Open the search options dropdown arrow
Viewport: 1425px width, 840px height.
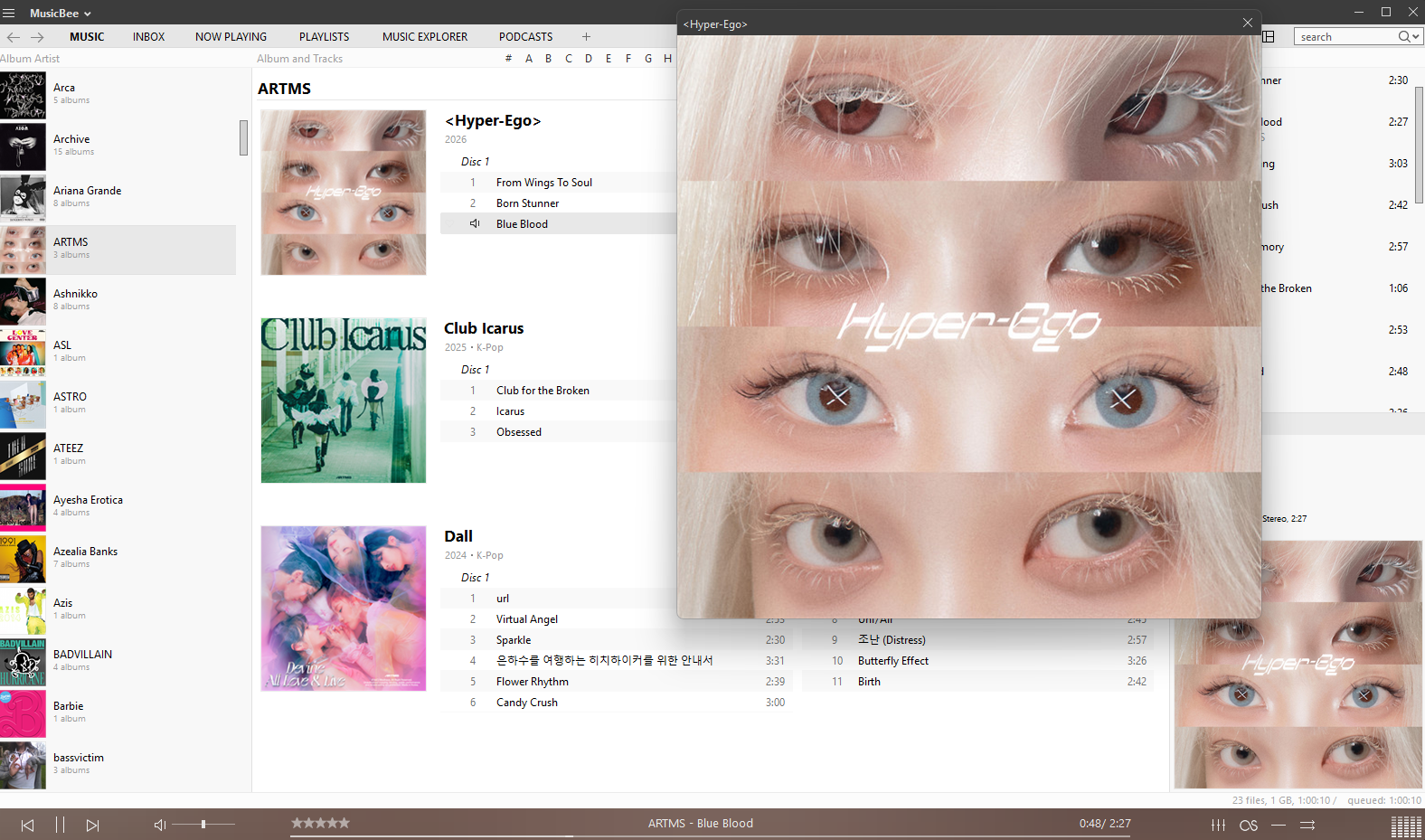tap(1416, 37)
